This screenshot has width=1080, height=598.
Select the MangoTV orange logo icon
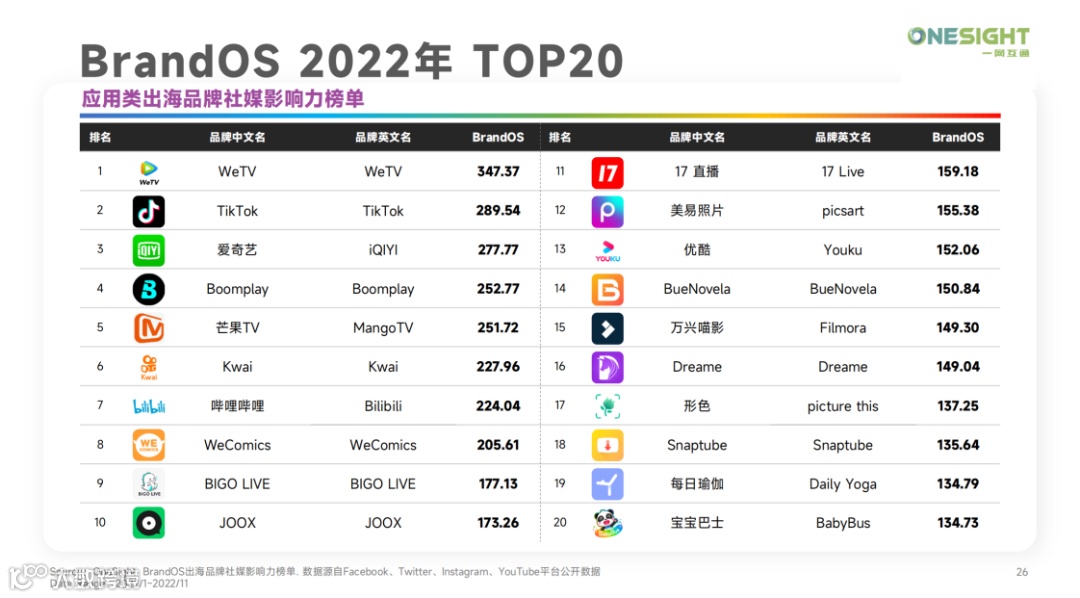(149, 328)
